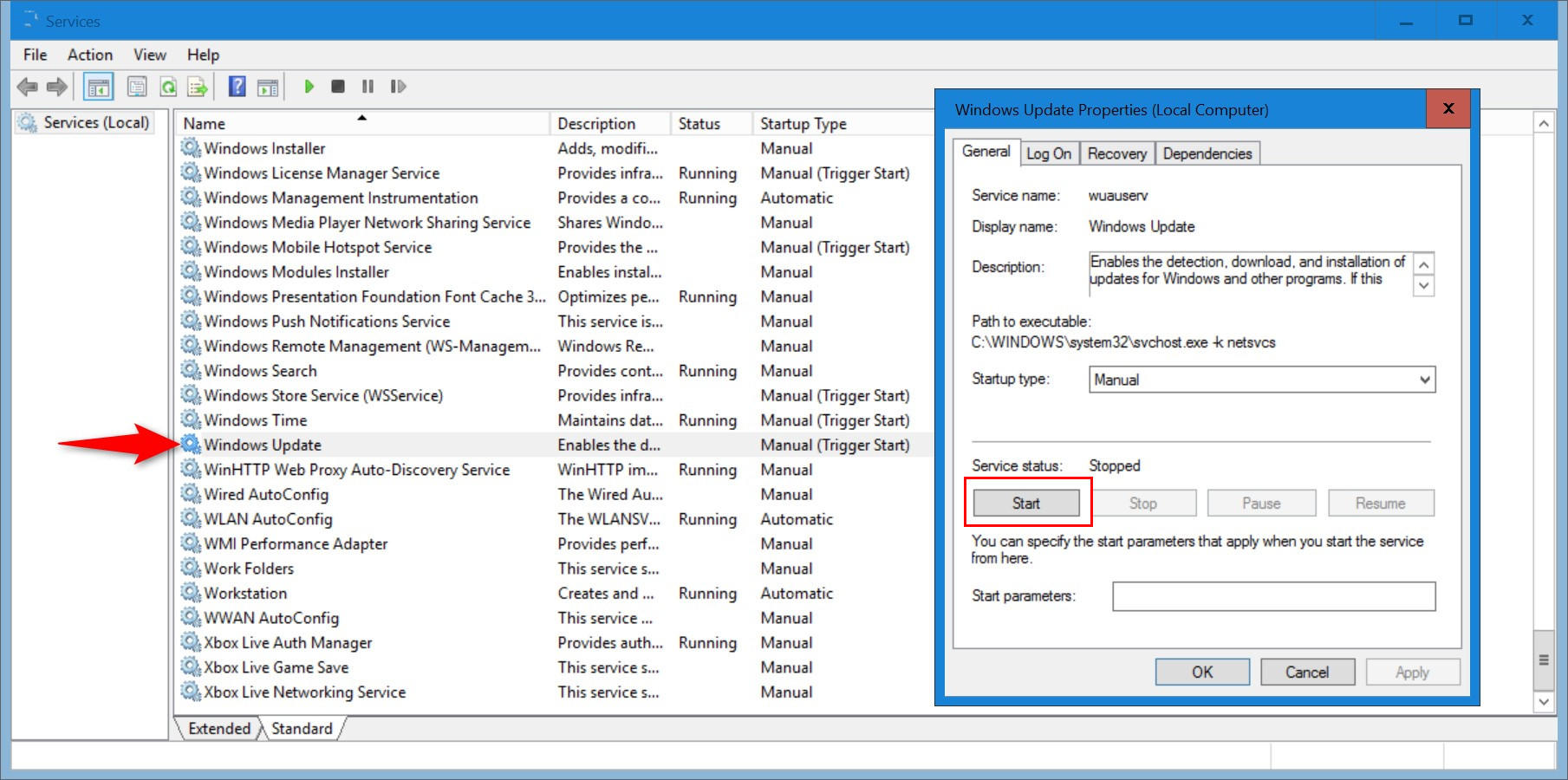Select the WMI Performance Adapter row
This screenshot has height=780, width=1568.
555,543
